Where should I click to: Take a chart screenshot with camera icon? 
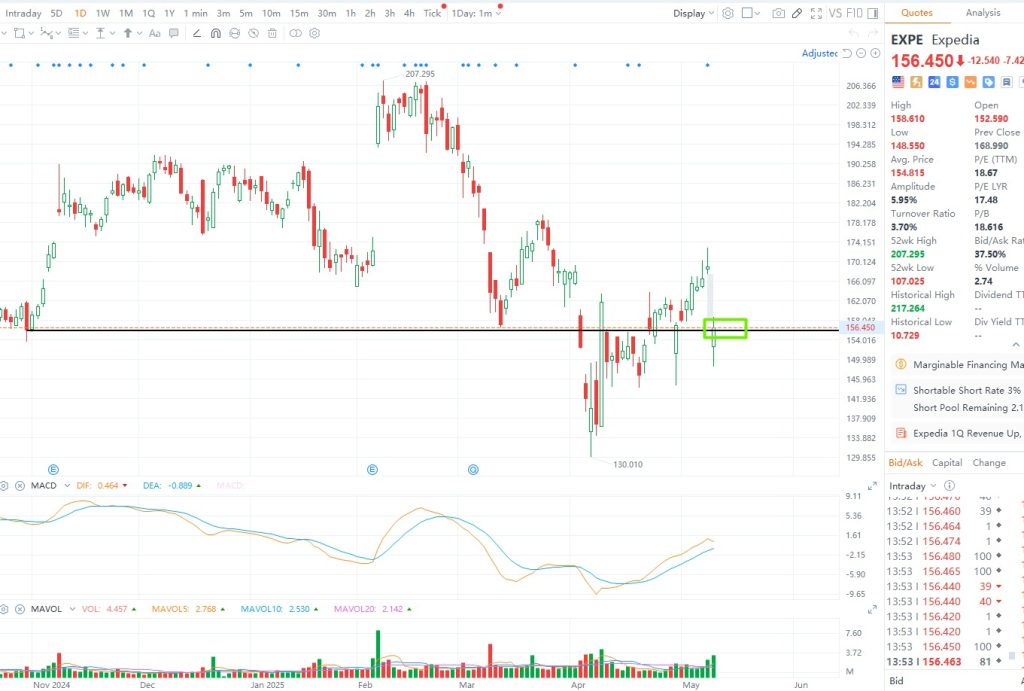pyautogui.click(x=778, y=13)
